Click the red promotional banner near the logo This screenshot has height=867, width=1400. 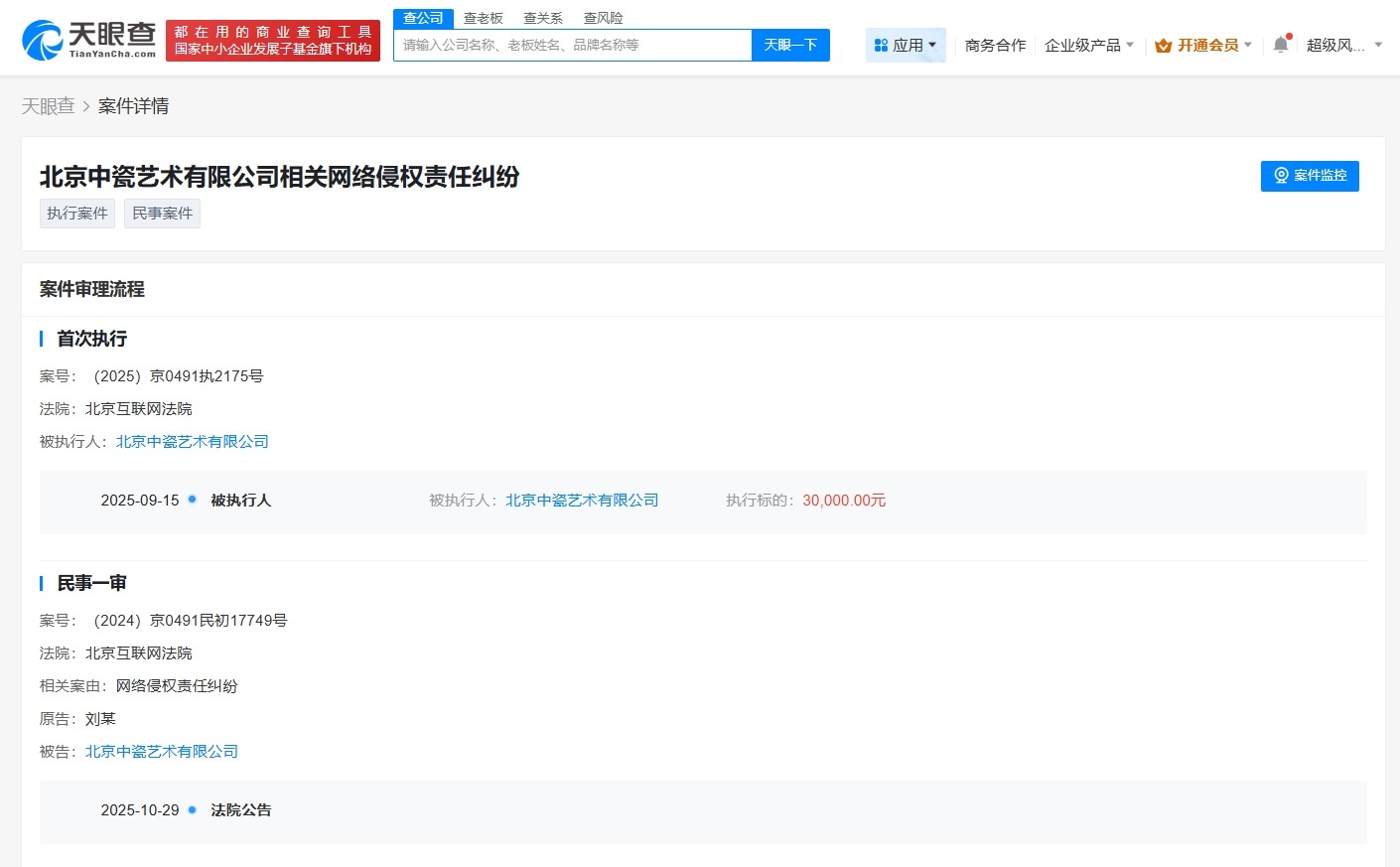click(273, 38)
